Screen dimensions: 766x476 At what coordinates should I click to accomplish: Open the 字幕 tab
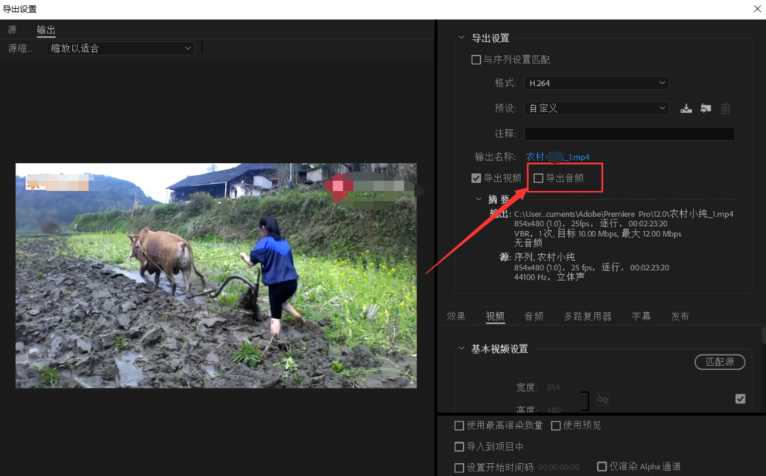641,316
